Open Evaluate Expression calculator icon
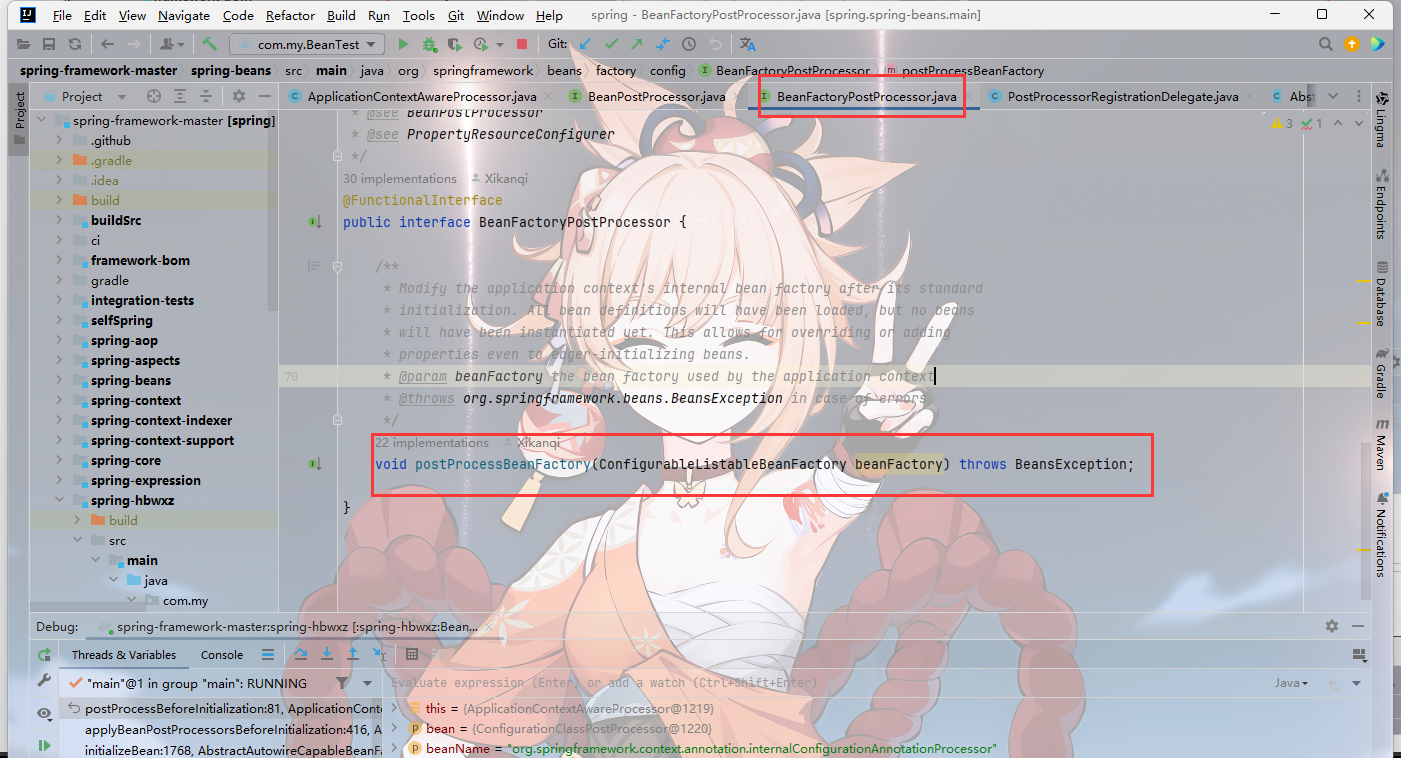This screenshot has width=1401, height=758. pos(412,655)
